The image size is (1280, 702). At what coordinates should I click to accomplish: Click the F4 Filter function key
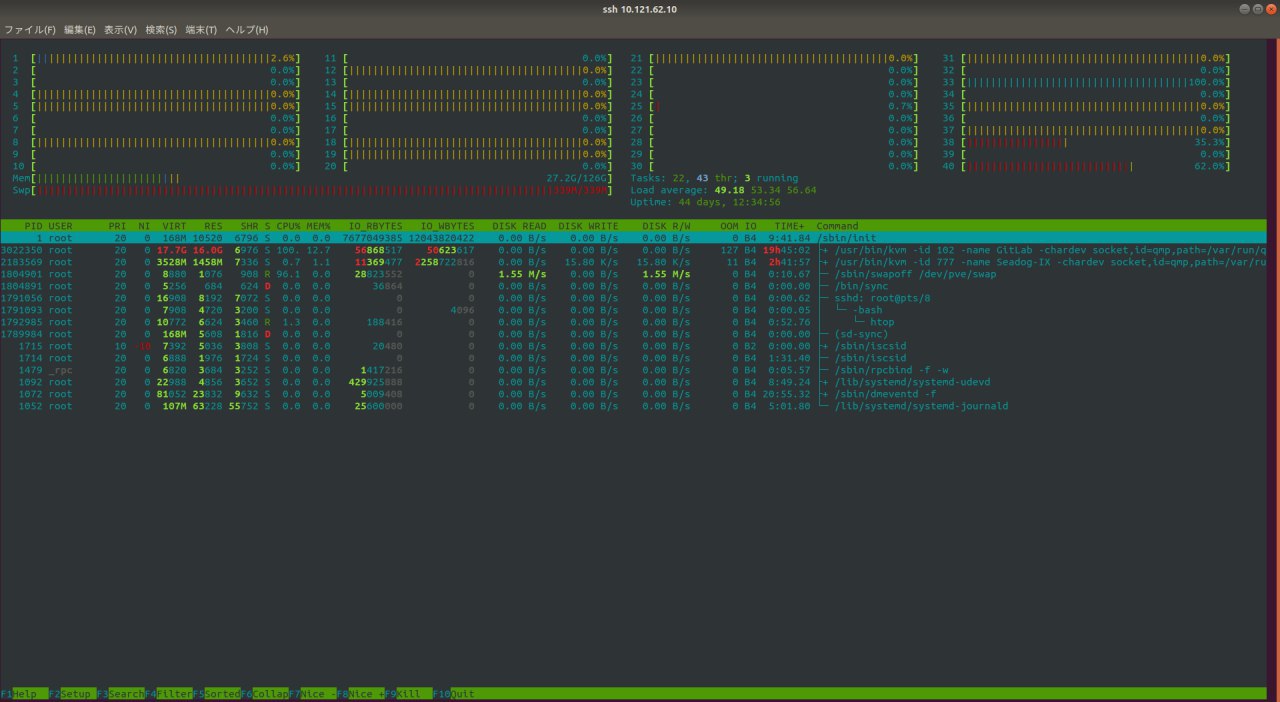(168, 694)
